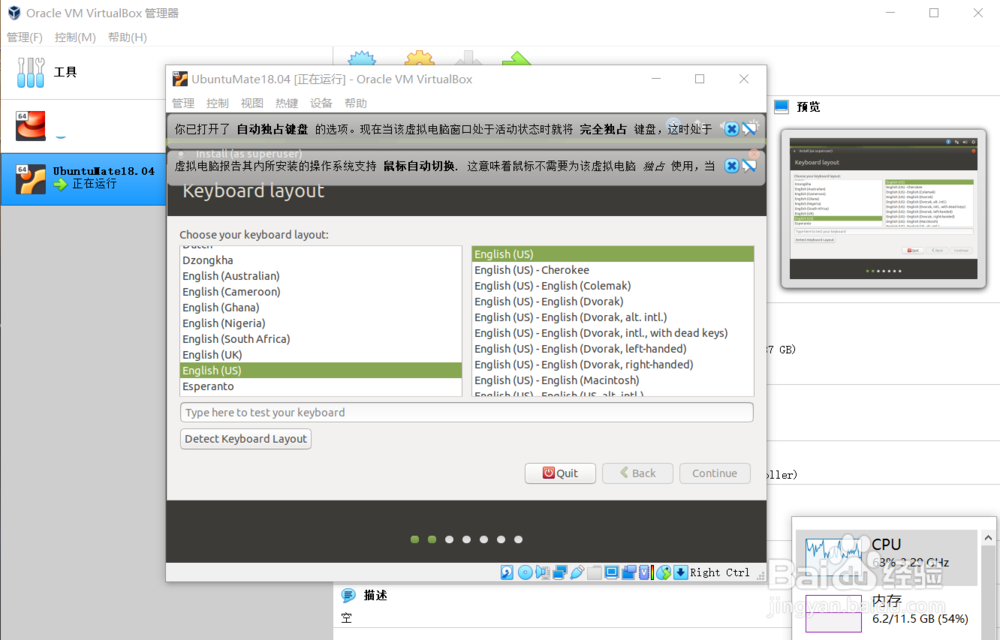Open 热键 menu in the VM window

coord(286,103)
